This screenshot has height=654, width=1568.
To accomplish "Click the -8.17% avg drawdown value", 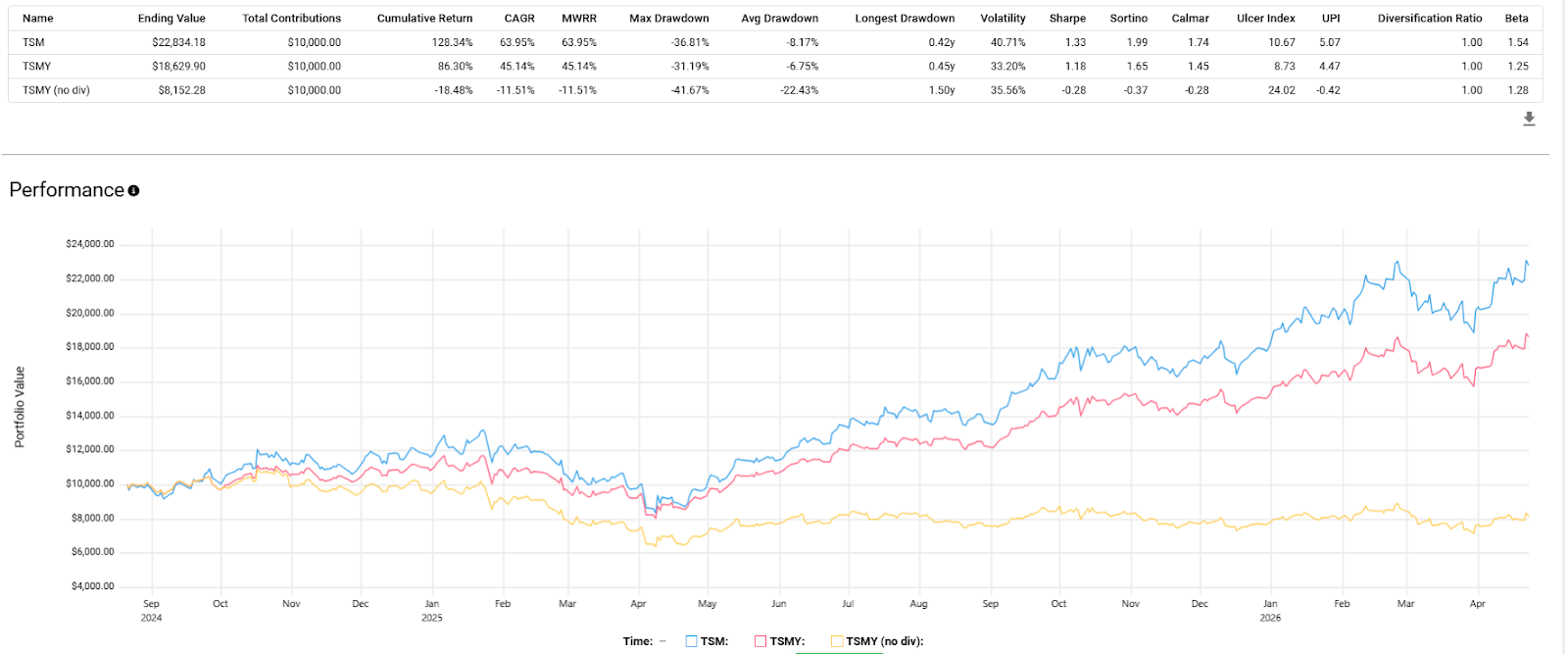I will 802,43.
